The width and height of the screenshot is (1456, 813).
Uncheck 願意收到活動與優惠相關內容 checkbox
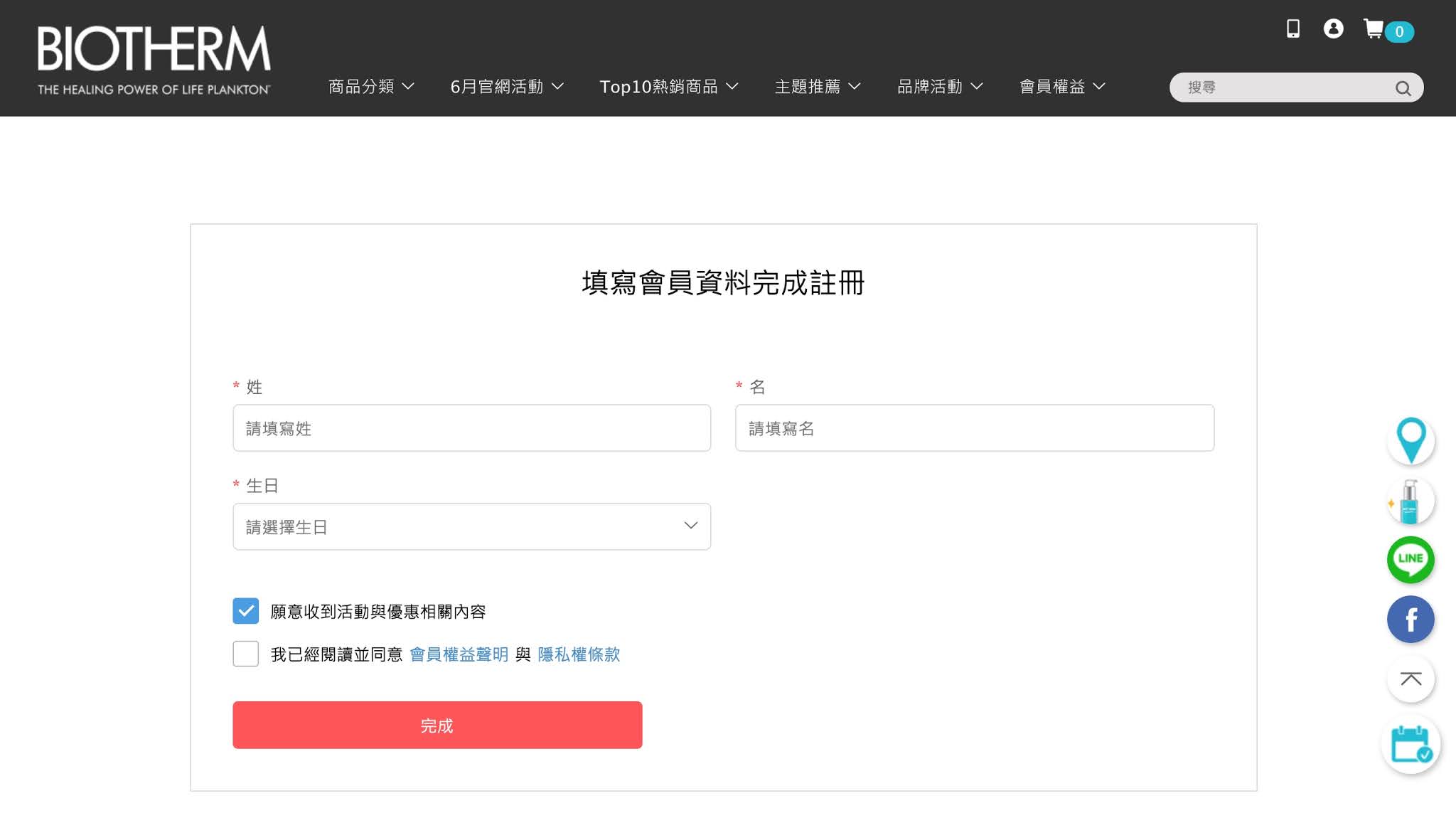(245, 611)
